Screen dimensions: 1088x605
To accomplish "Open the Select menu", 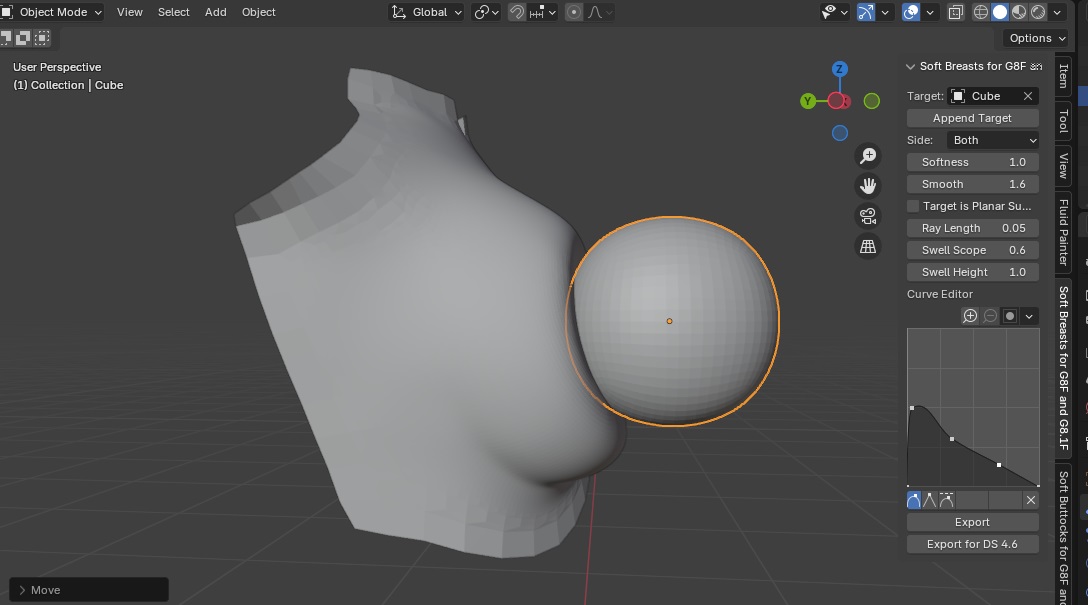I will [173, 12].
